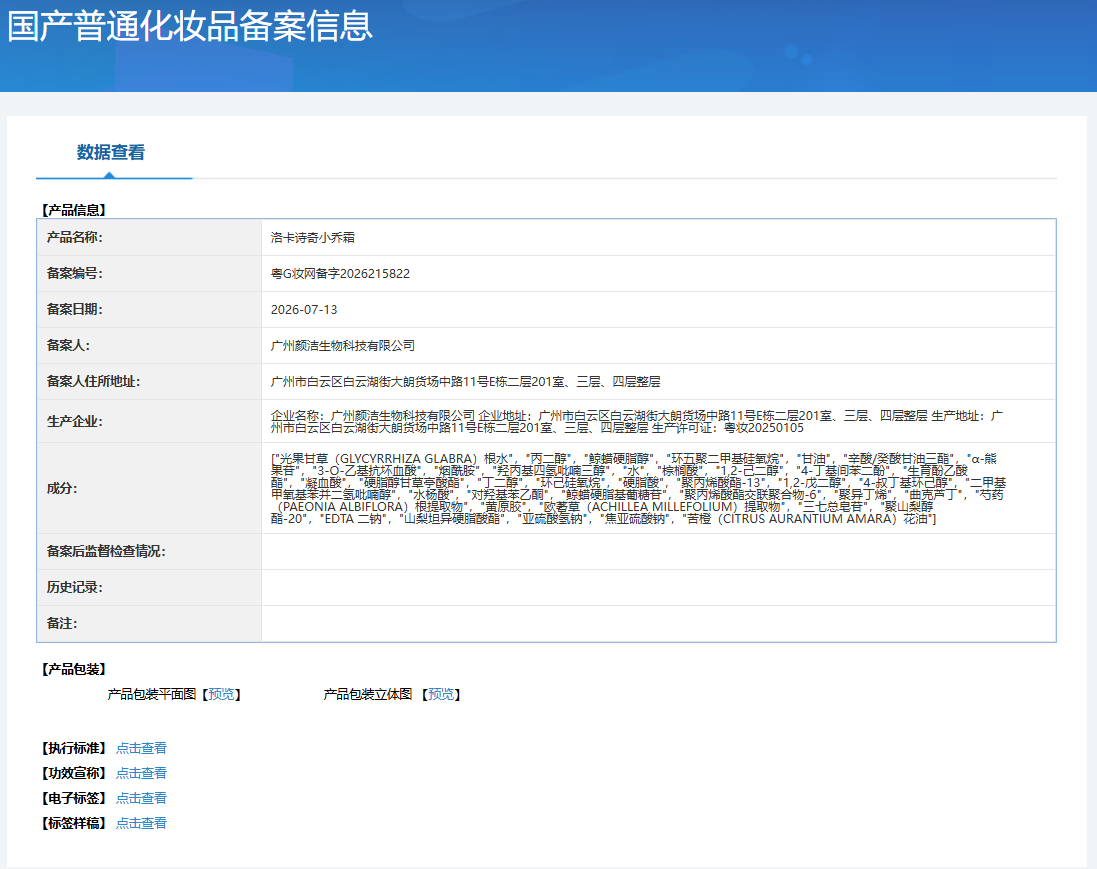This screenshot has width=1097, height=869.
Task: Click the 生产企业 label cell
Action: 149,421
